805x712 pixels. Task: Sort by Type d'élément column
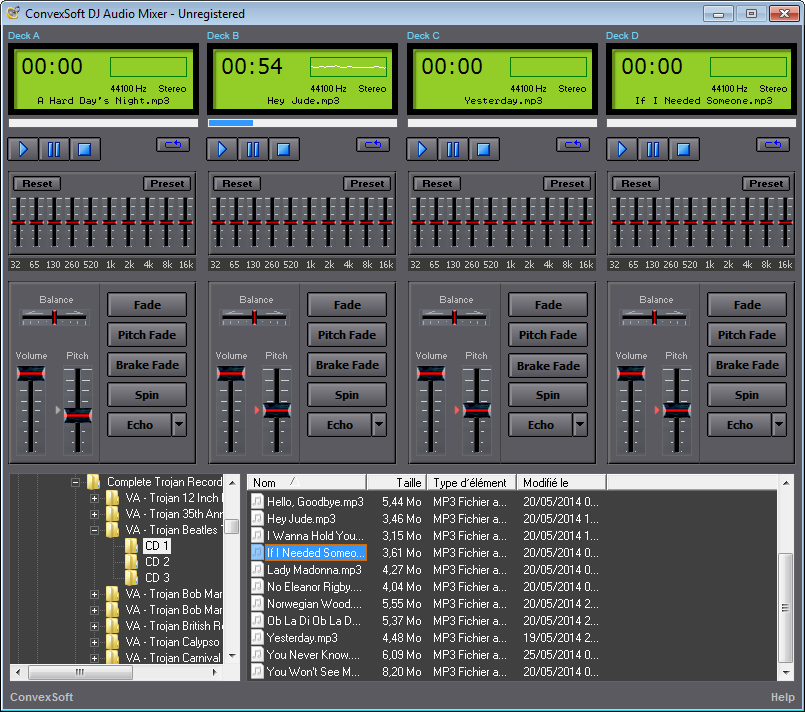click(472, 483)
